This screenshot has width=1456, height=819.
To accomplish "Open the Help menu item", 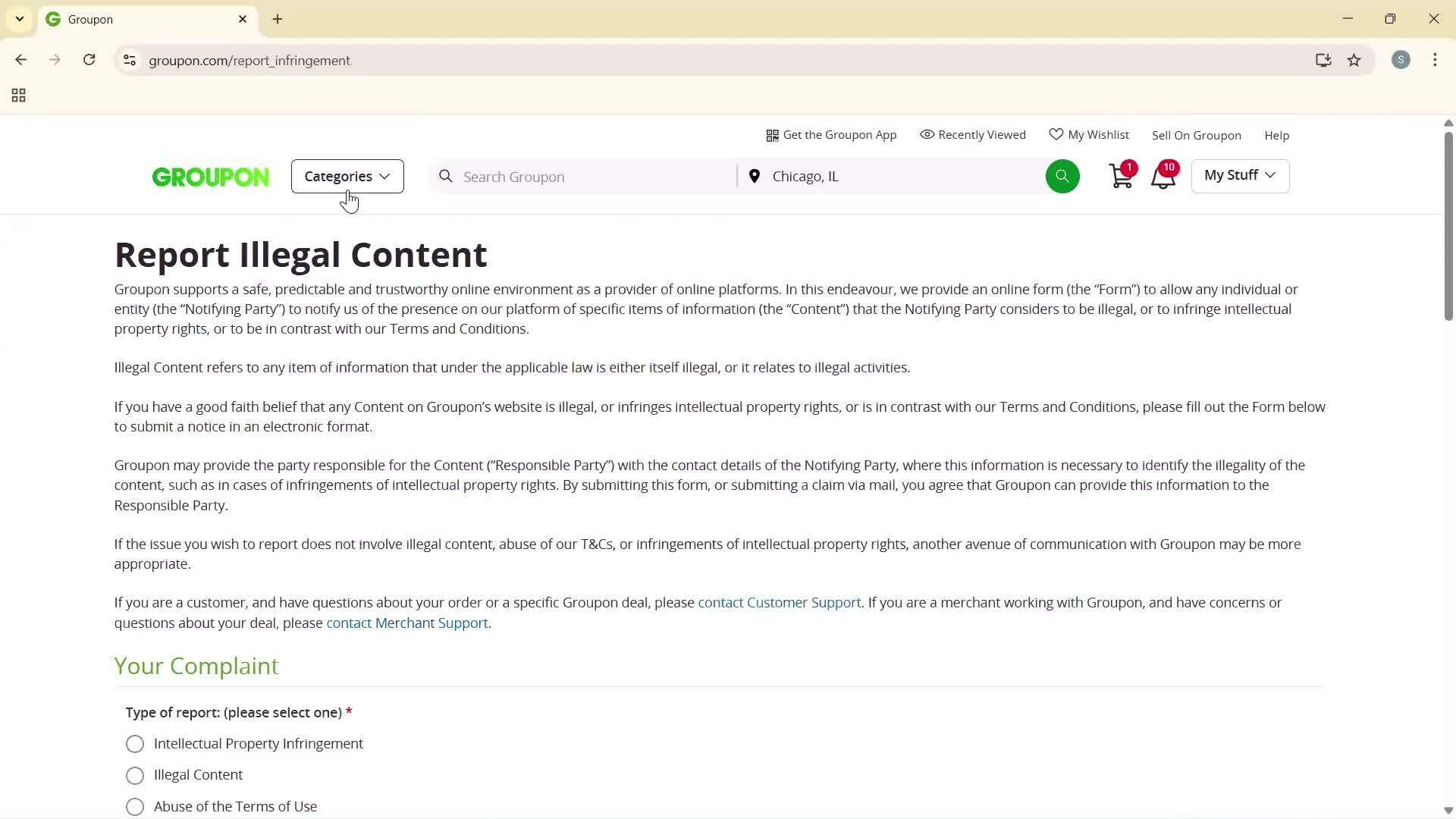I will [1276, 135].
